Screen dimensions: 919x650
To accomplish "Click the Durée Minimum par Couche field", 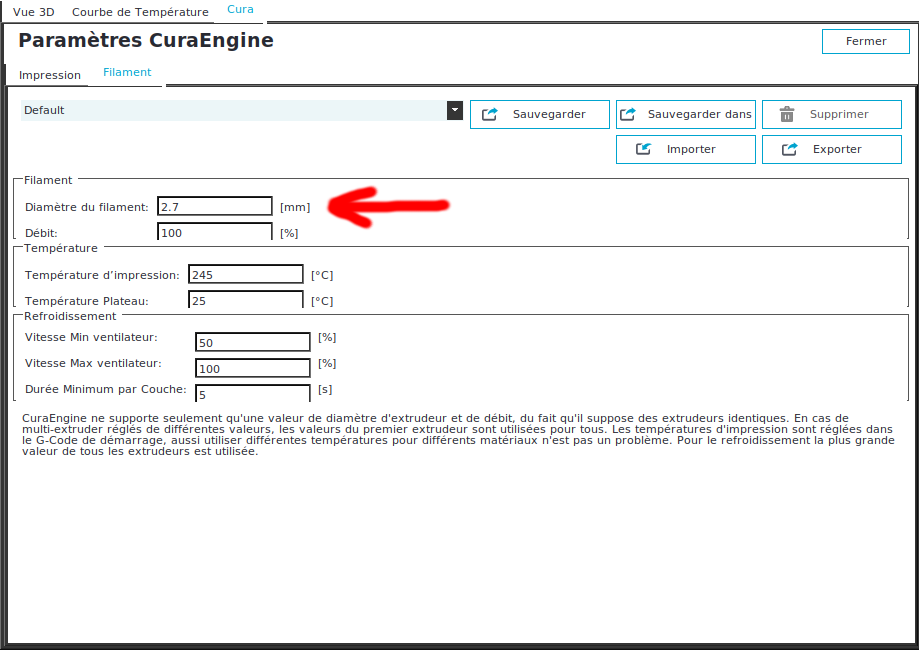I will [253, 393].
